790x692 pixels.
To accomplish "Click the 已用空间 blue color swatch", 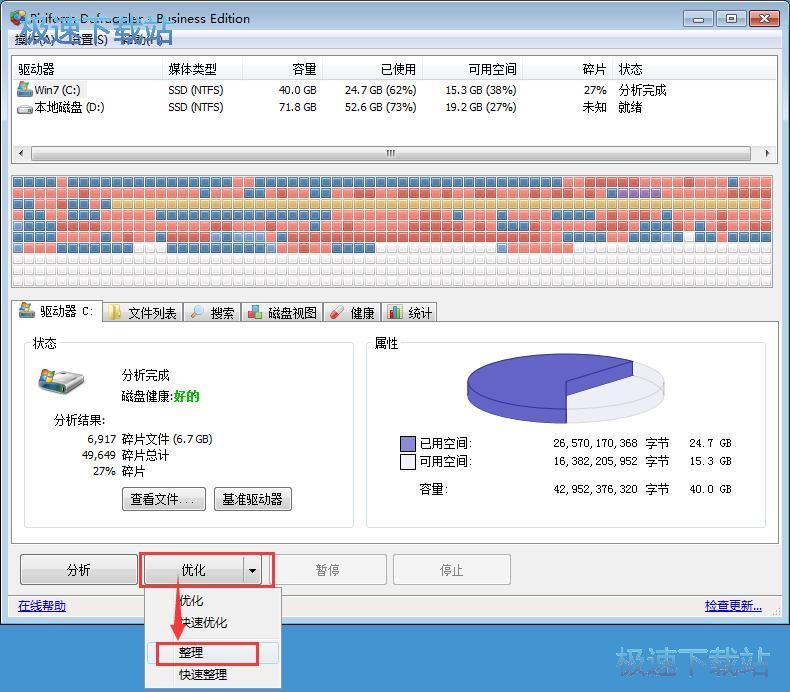I will coord(408,444).
